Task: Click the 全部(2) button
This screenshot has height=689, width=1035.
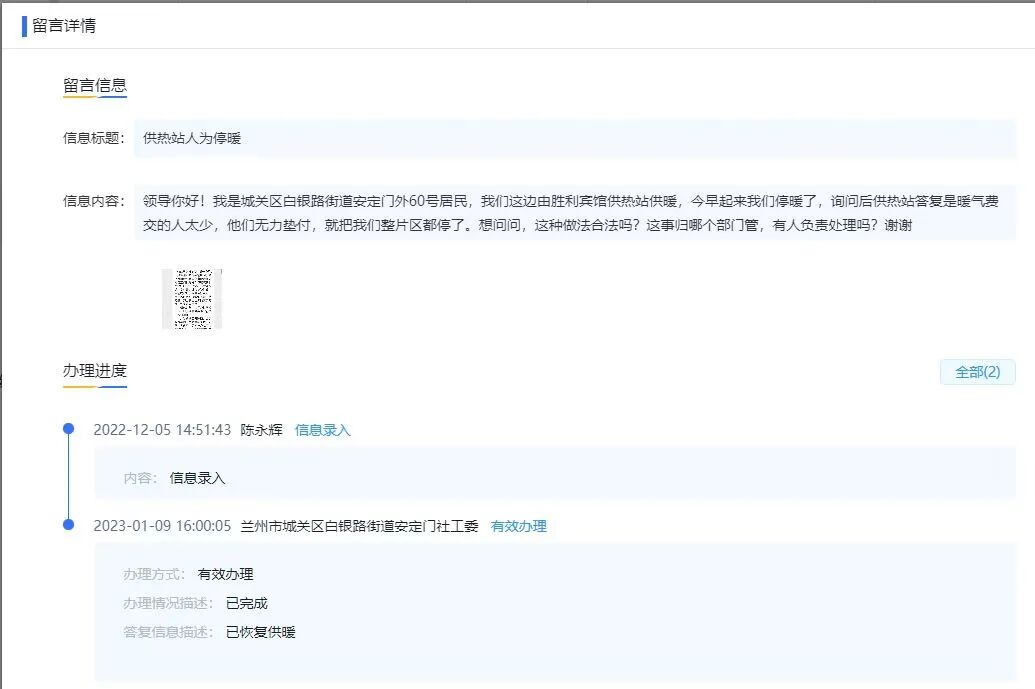Action: (x=978, y=372)
